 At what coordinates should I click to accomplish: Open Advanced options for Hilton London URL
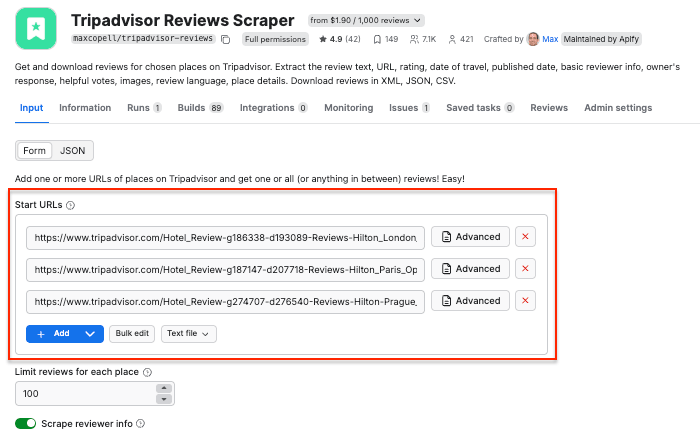click(x=470, y=237)
